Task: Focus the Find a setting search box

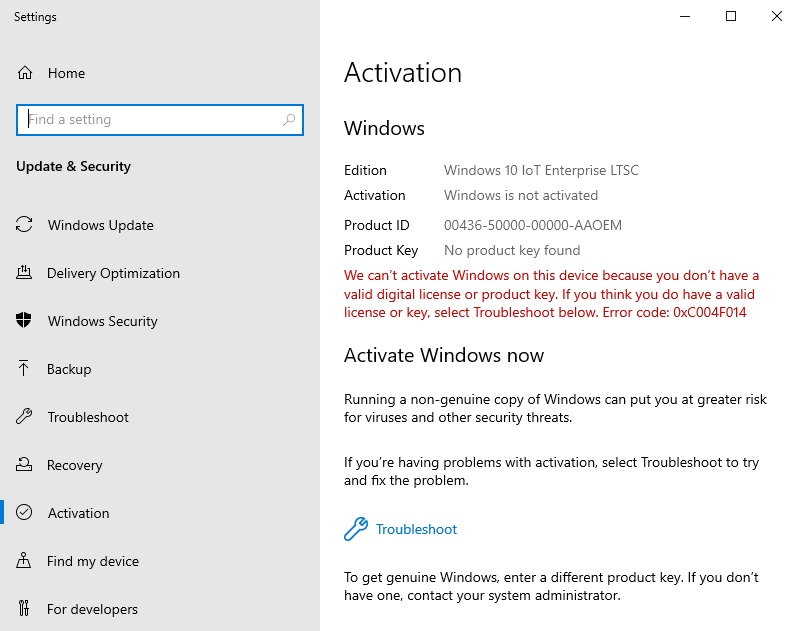Action: [x=150, y=120]
